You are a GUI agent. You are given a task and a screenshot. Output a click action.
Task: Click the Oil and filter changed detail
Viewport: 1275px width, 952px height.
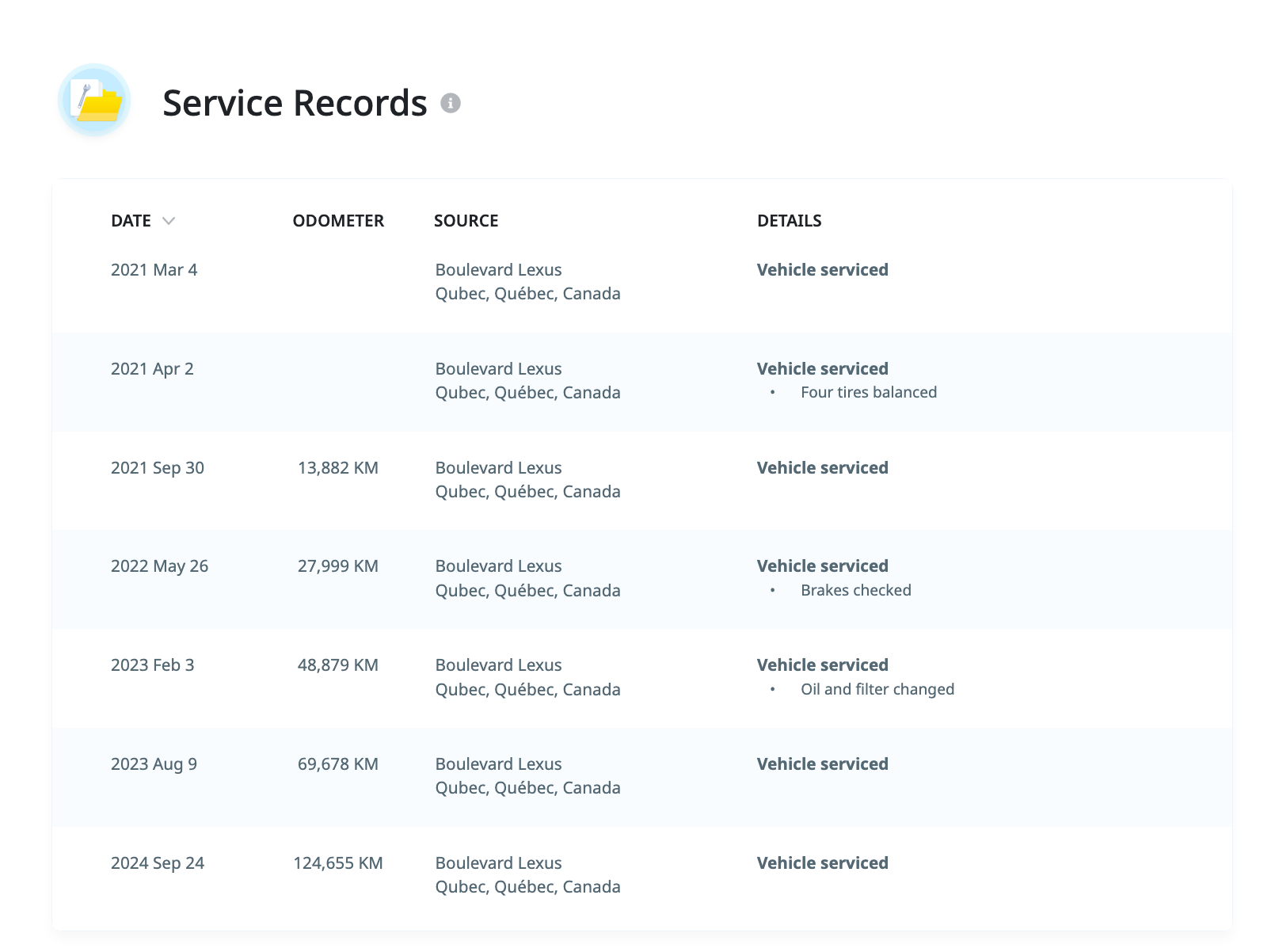tap(877, 690)
